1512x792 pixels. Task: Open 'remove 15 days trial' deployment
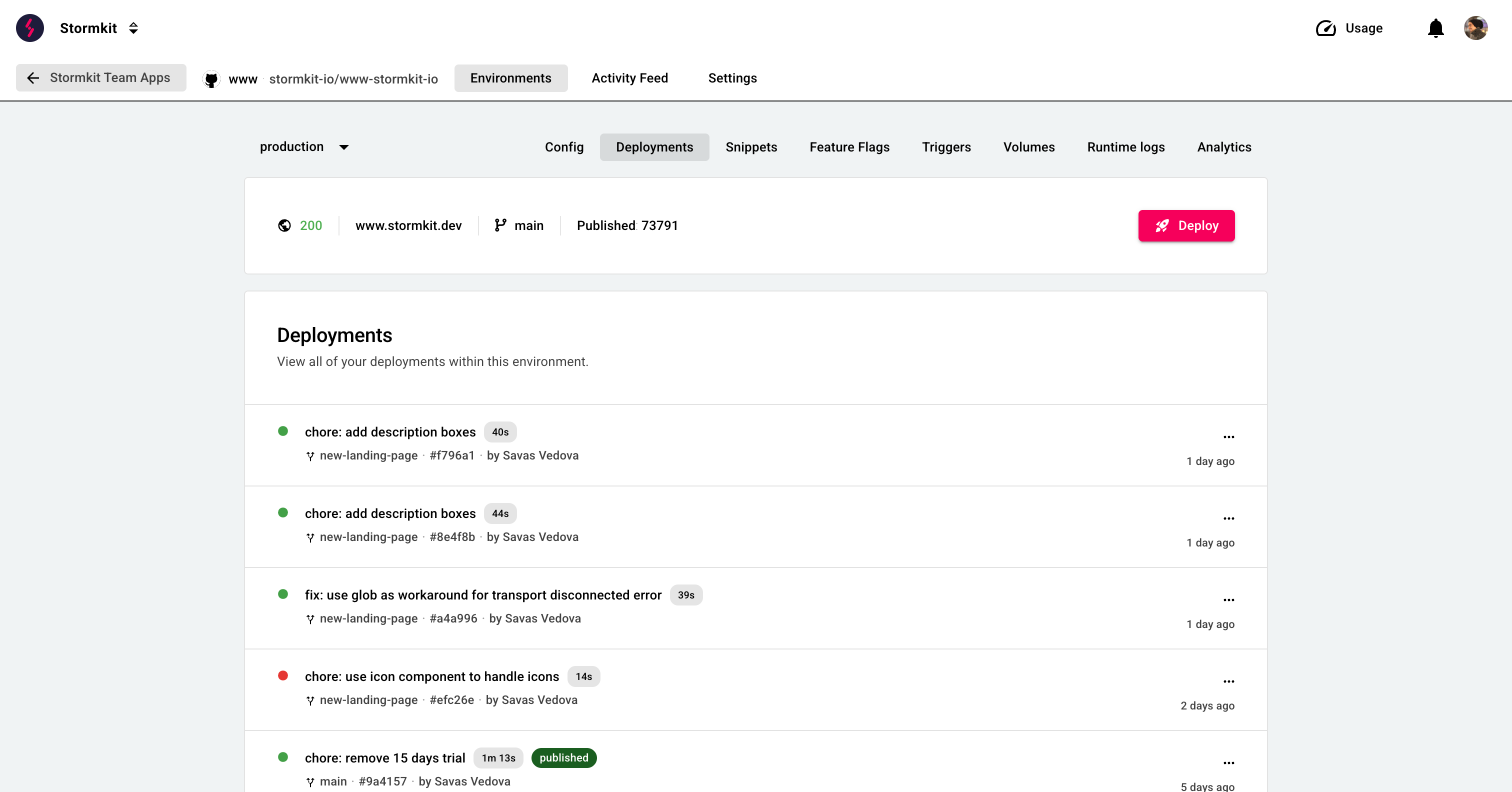pos(384,758)
